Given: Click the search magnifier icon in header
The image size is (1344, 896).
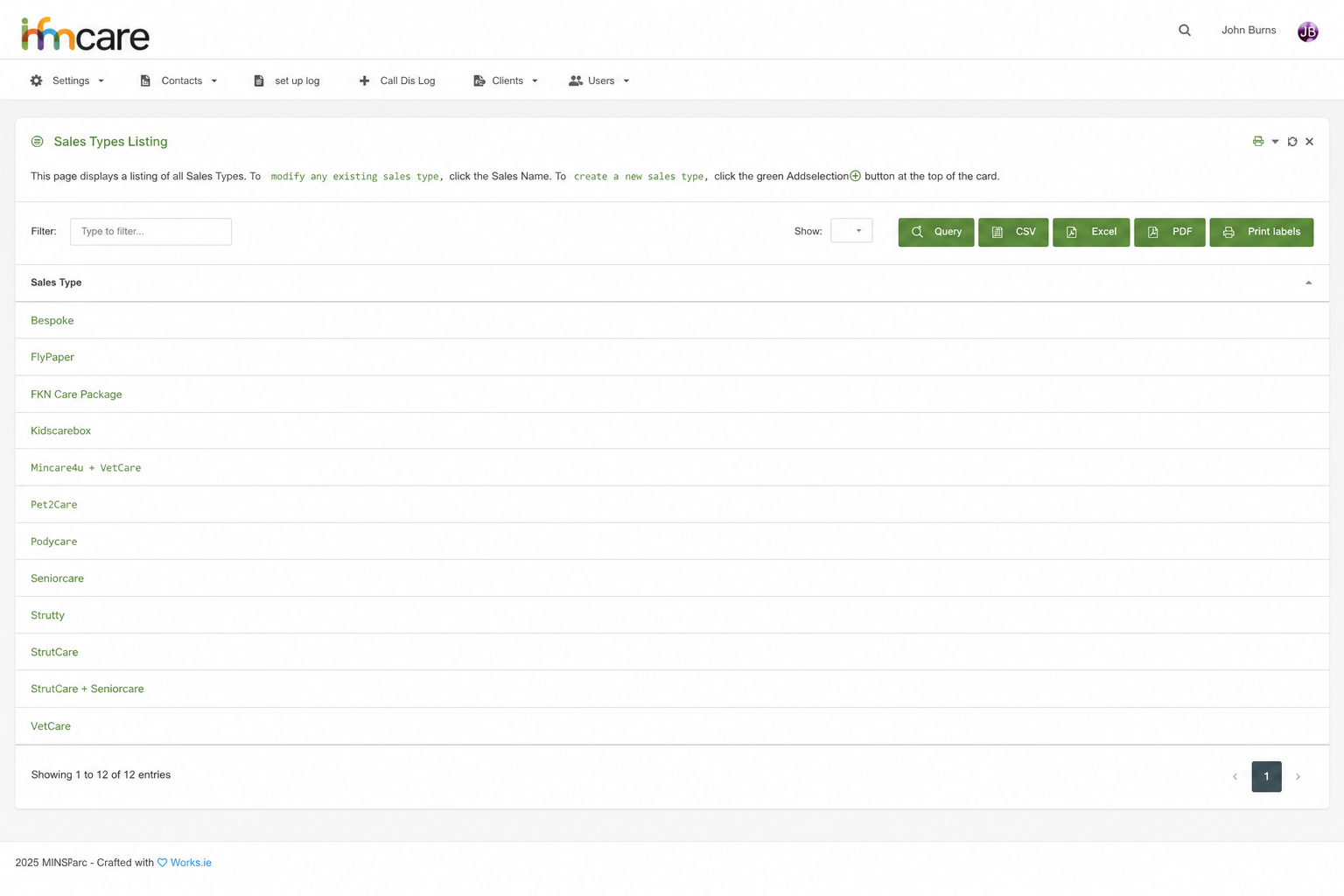Looking at the screenshot, I should coord(1185,31).
